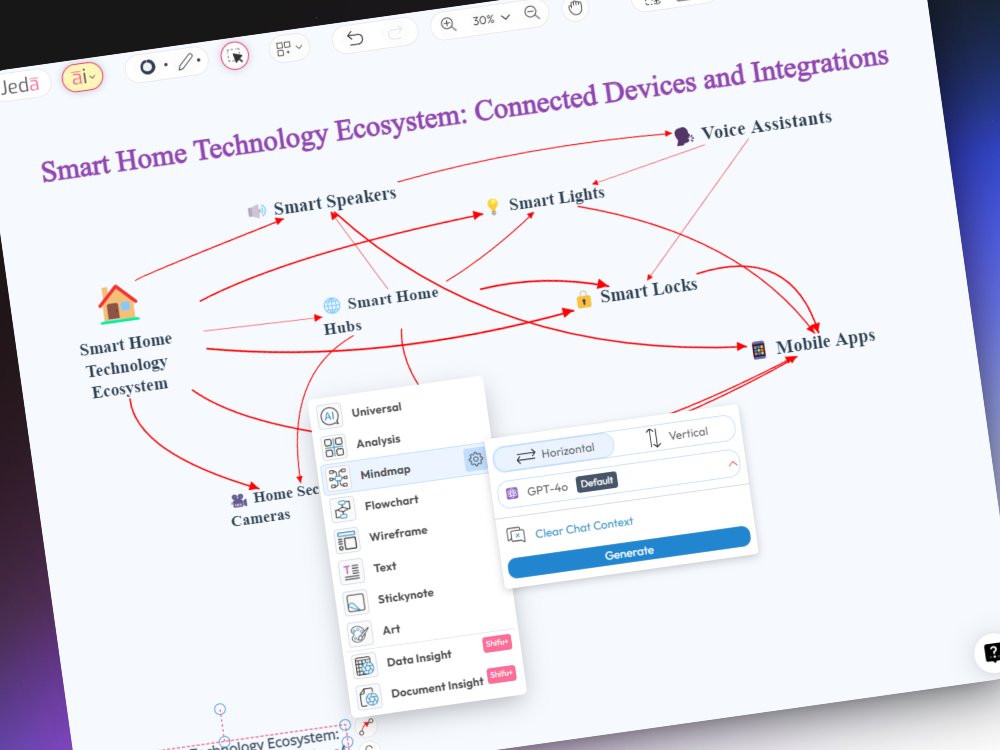Open the templates grid dropdown
The width and height of the screenshot is (1000, 750).
(288, 48)
